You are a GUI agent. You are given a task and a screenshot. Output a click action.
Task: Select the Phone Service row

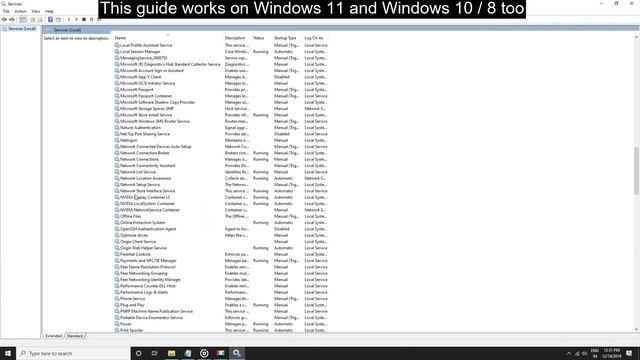coord(221,298)
